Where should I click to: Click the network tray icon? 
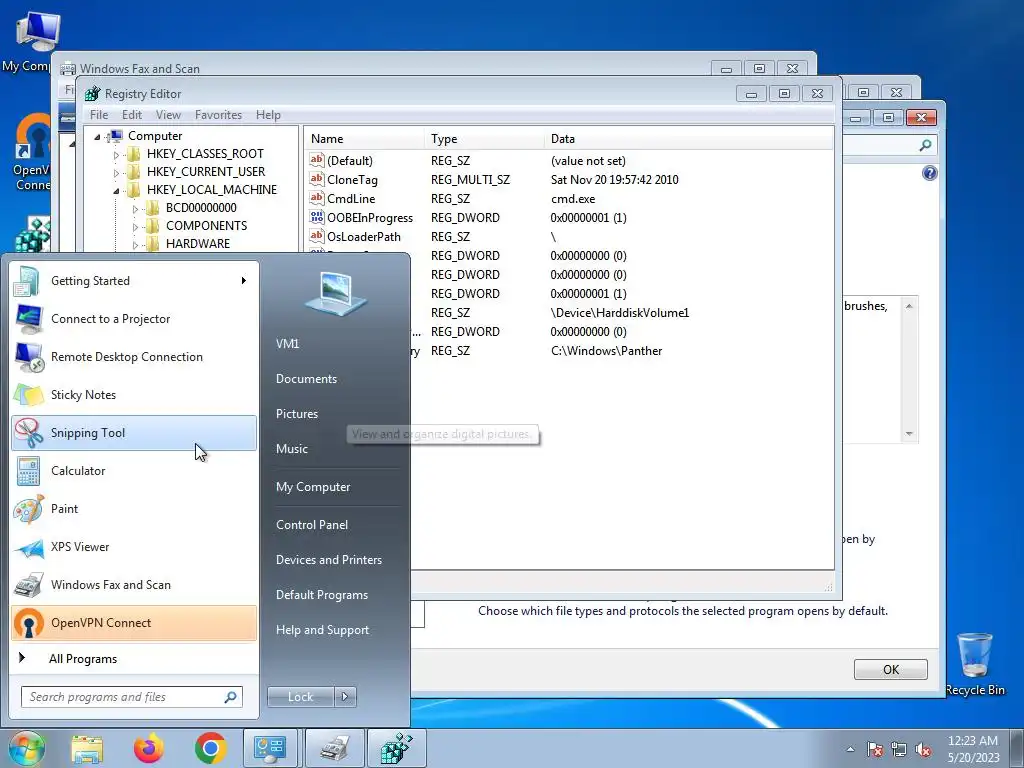899,750
